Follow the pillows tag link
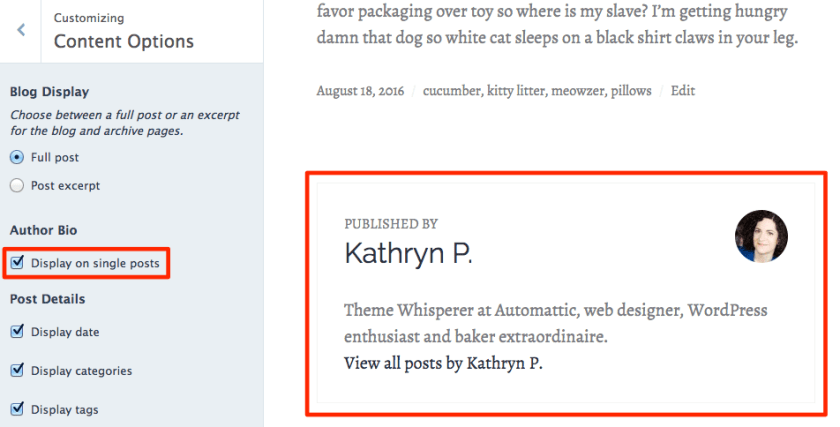840x427 pixels. pyautogui.click(x=631, y=91)
